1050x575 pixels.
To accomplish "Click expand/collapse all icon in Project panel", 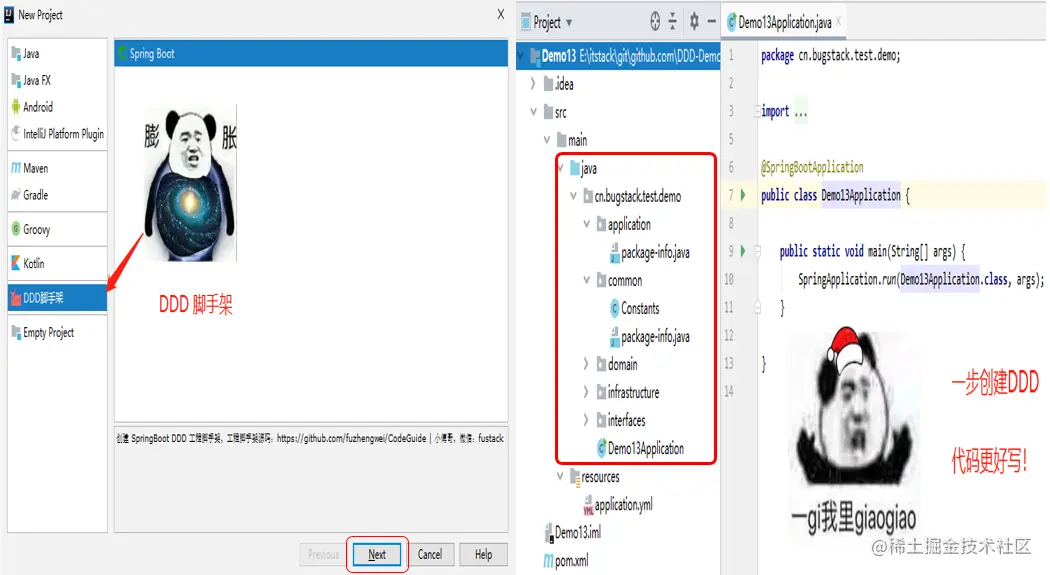I will pos(673,22).
